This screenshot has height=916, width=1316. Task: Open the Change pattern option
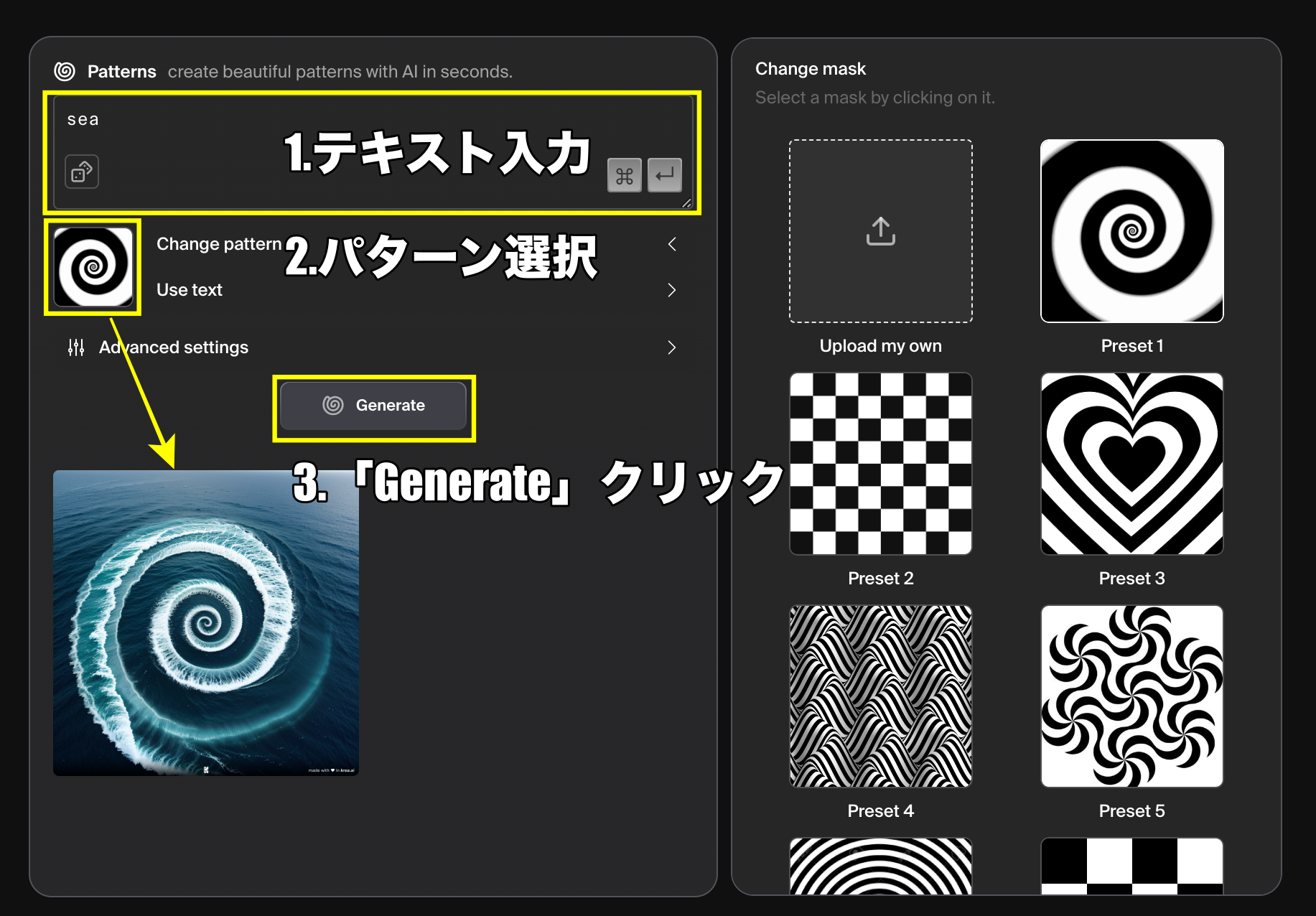(x=219, y=244)
